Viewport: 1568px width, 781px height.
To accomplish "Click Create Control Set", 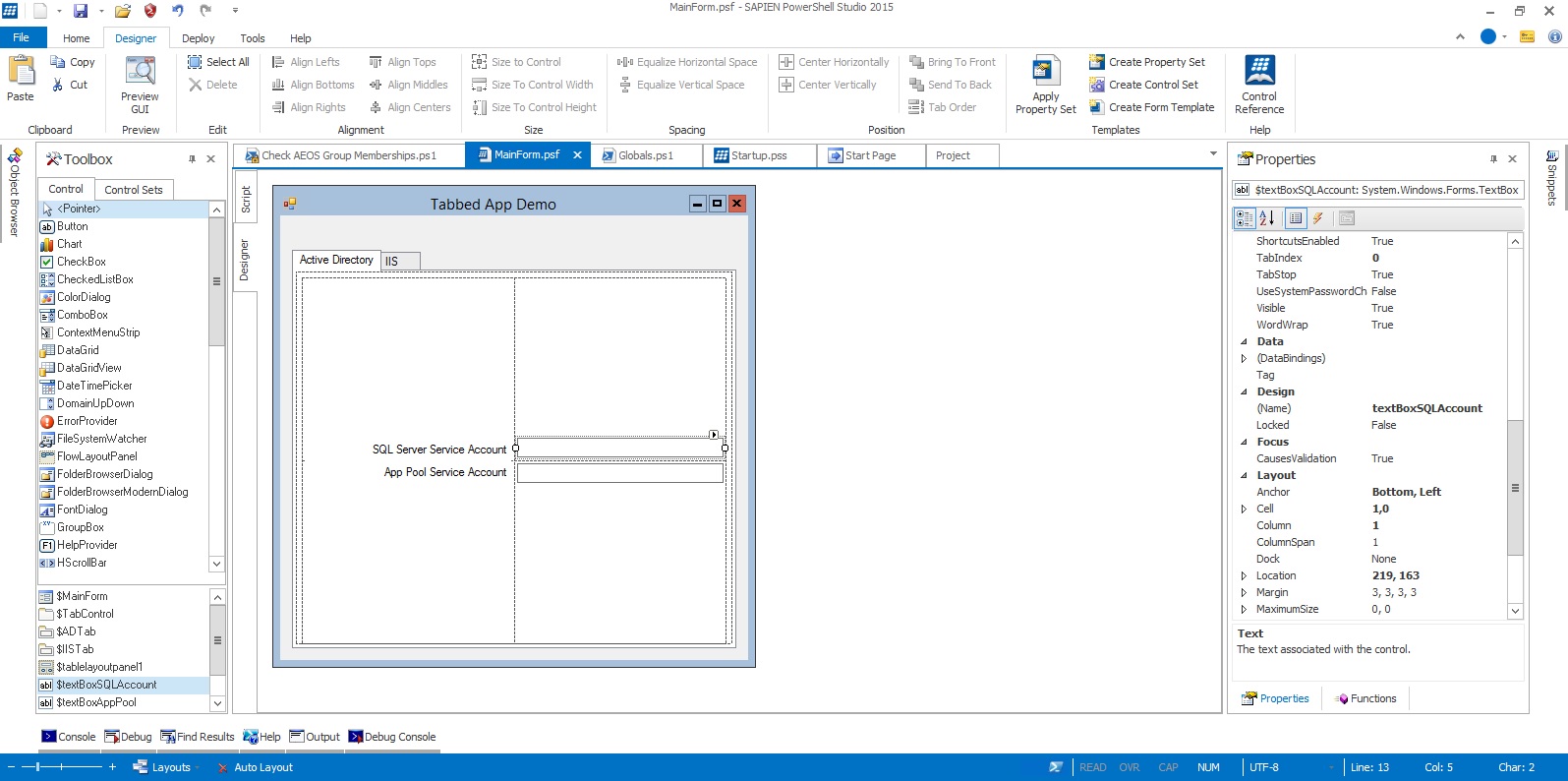I will point(1143,85).
